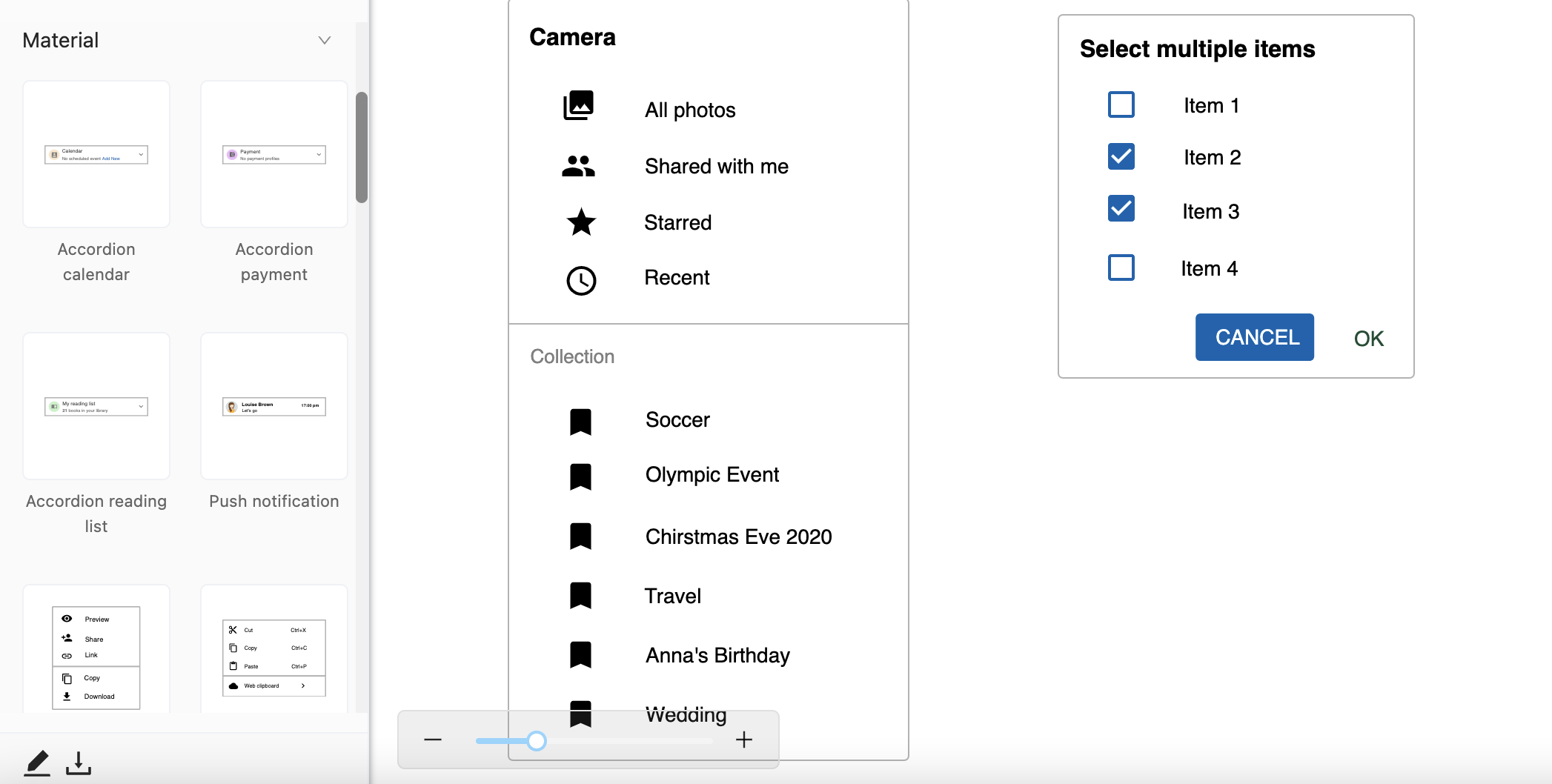Click the plus zoom-in button
Image resolution: width=1552 pixels, height=784 pixels.
744,740
